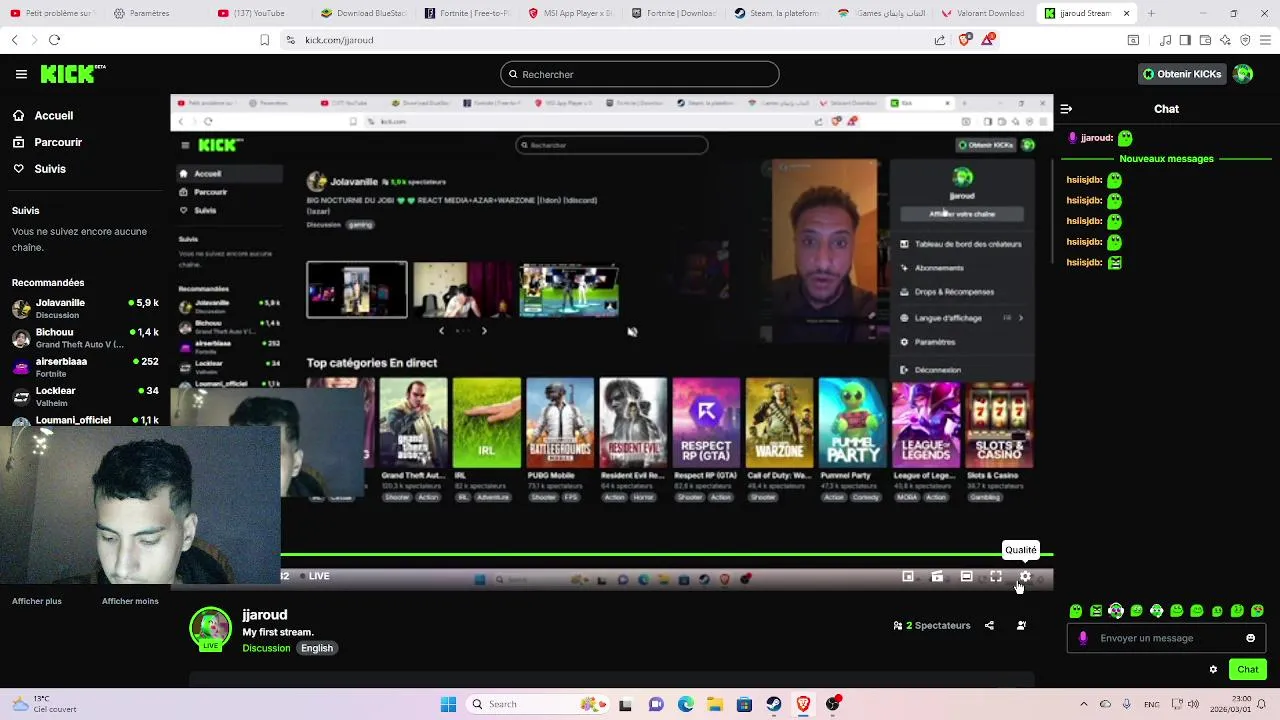Switch to the Paramètres browser tab
The height and width of the screenshot is (720, 1280).
[155, 13]
